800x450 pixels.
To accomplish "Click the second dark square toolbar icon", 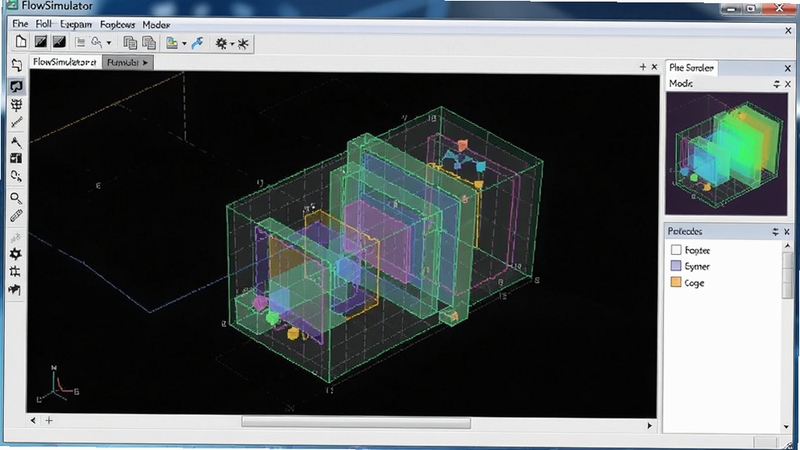I will [x=59, y=42].
